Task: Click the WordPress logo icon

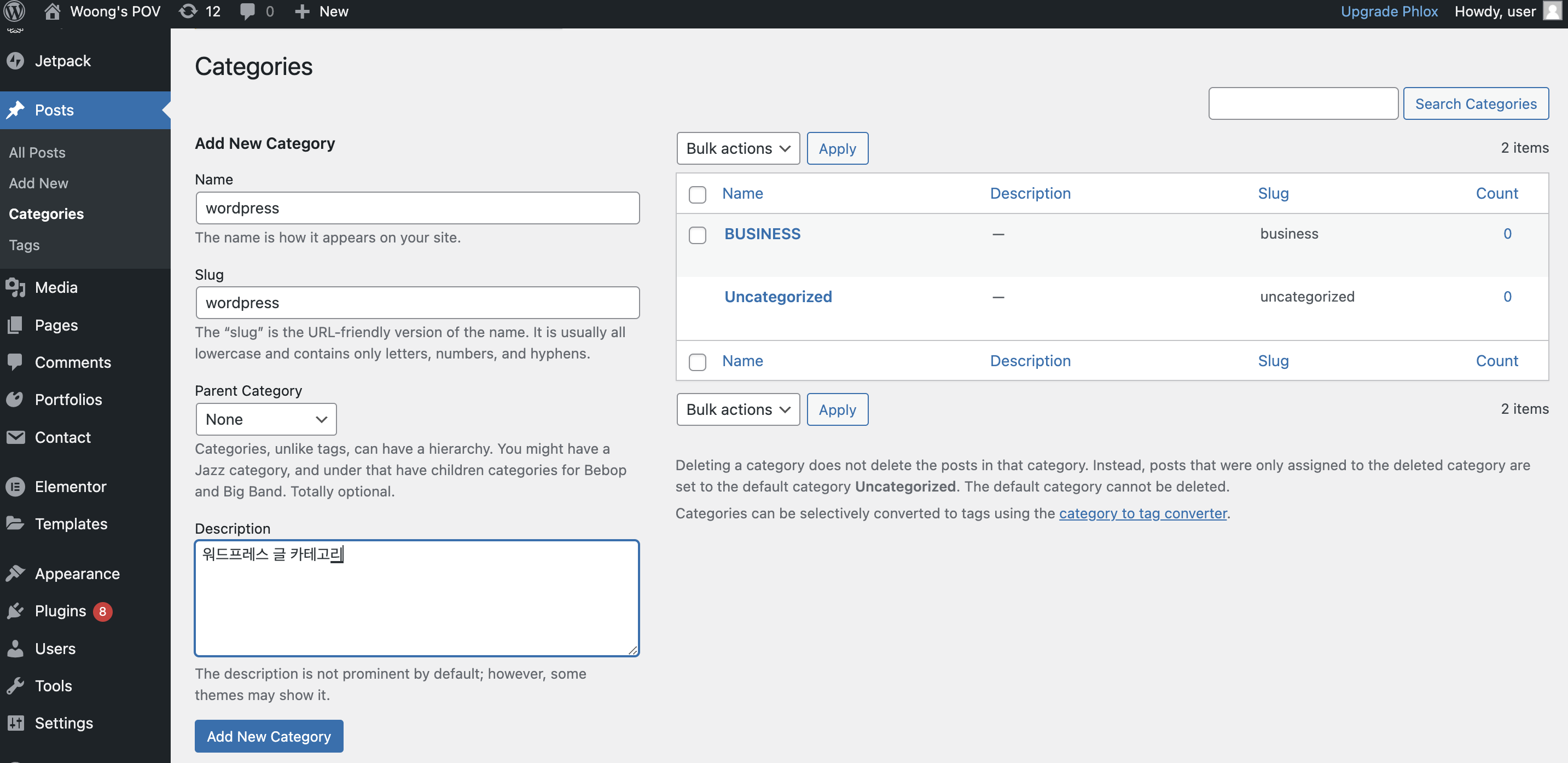Action: point(15,11)
